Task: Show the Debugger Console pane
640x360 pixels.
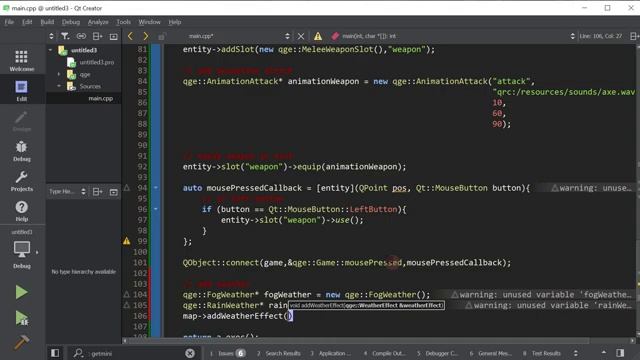Action: pyautogui.click(x=437, y=353)
